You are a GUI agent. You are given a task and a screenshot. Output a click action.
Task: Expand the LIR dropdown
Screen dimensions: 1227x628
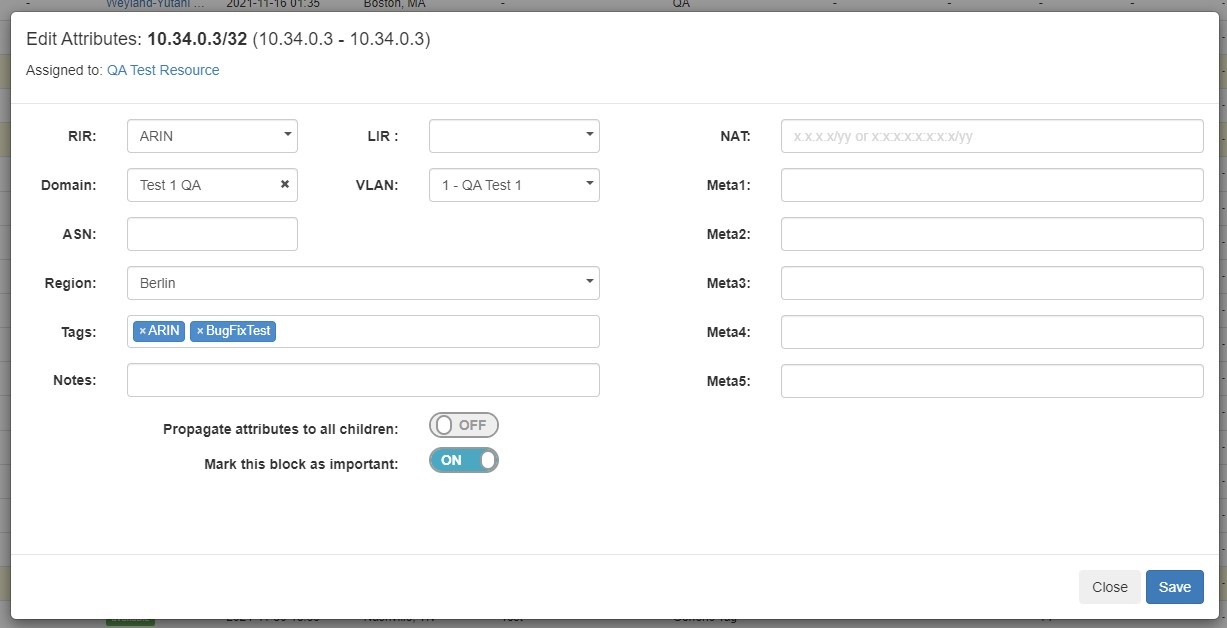pos(514,136)
